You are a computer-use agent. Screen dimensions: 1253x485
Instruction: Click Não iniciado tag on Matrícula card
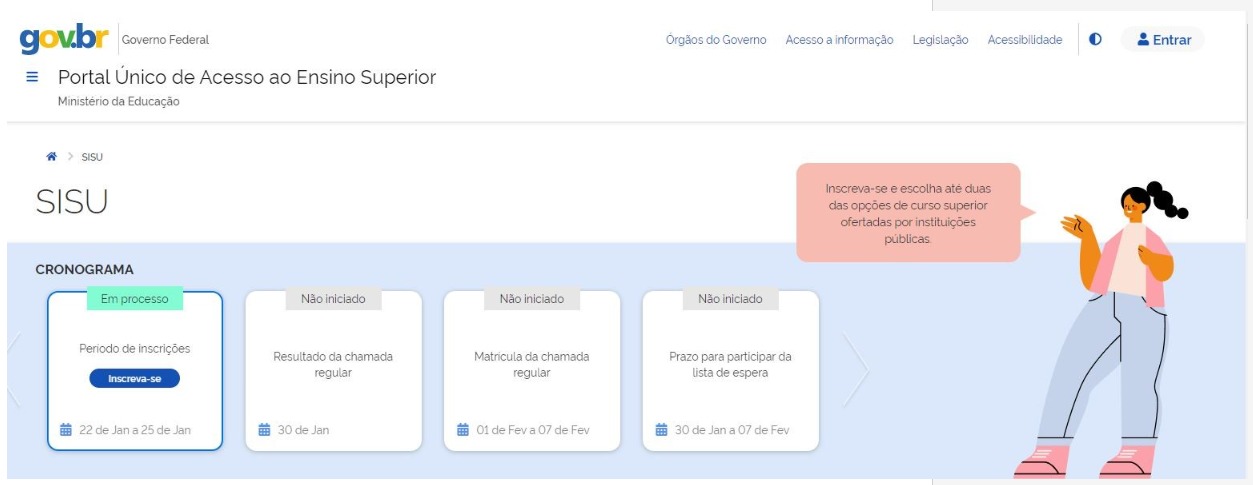coord(531,298)
